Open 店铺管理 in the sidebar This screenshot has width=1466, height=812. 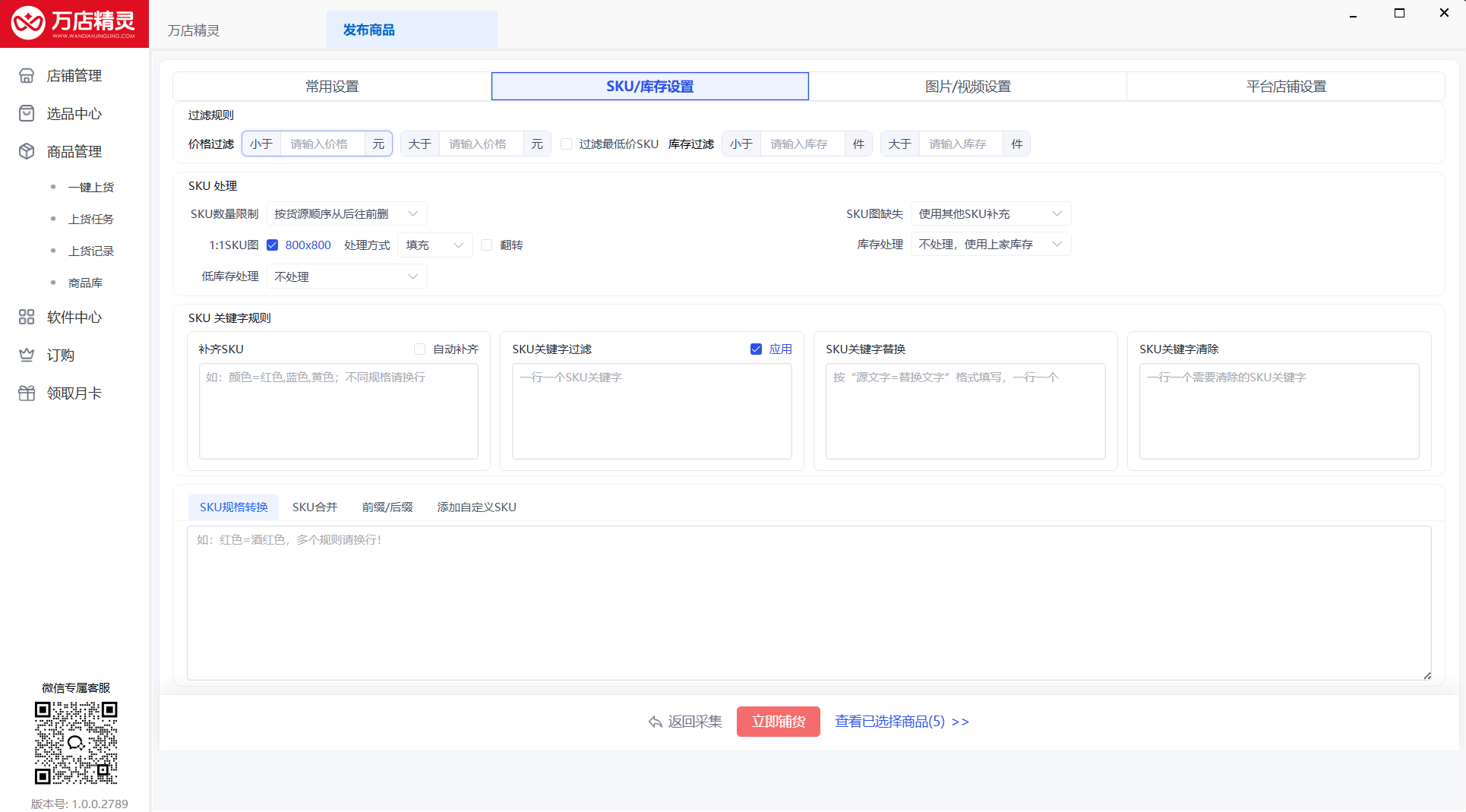point(74,76)
